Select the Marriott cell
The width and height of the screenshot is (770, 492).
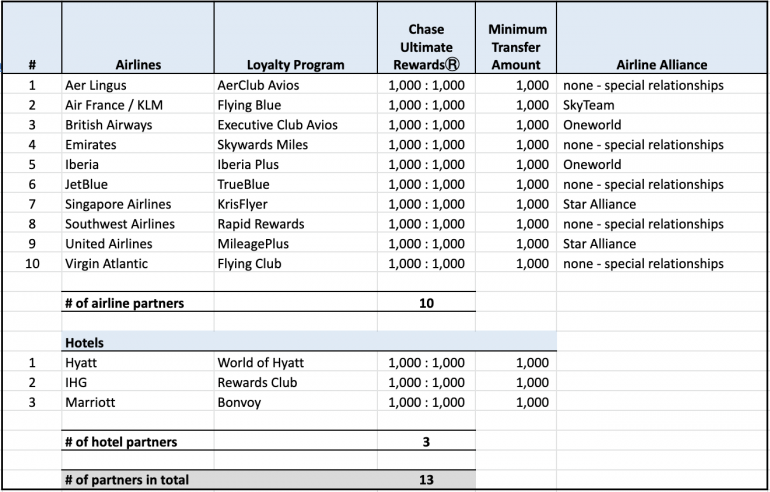[90, 402]
